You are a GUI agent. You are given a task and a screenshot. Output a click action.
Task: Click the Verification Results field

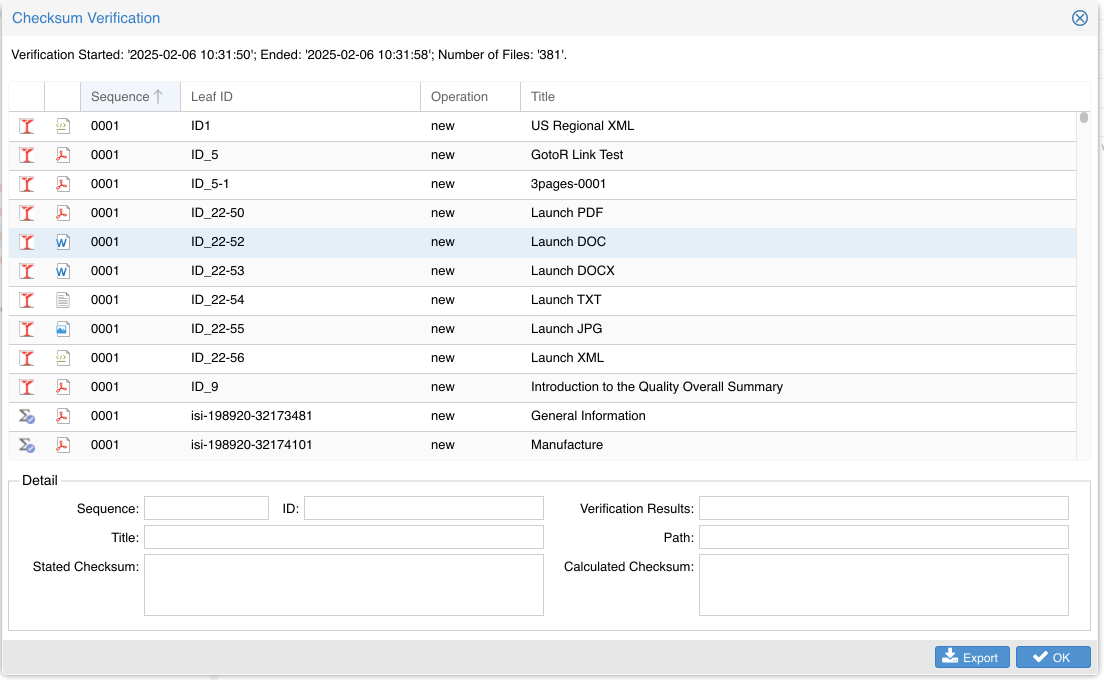pyautogui.click(x=883, y=509)
